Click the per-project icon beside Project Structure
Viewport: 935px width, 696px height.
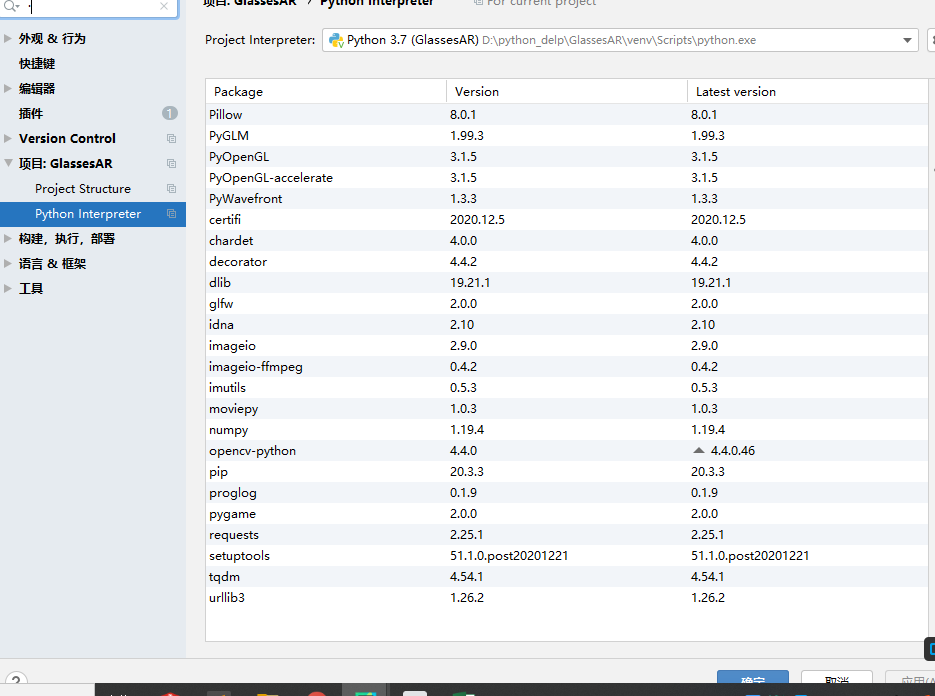coord(172,188)
